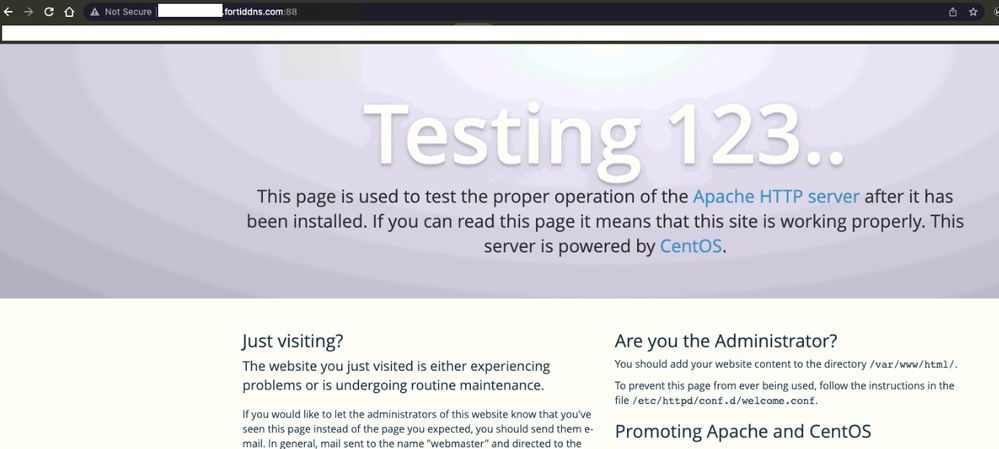
Task: Click the Not Secure warning indicator
Action: (120, 11)
